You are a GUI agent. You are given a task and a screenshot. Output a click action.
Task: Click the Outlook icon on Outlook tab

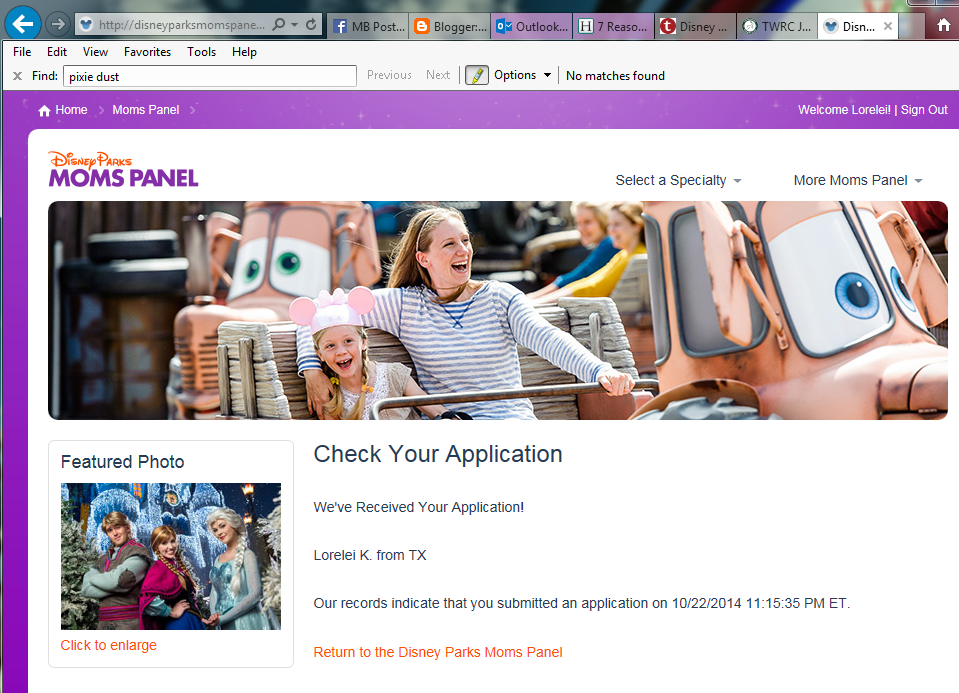[504, 26]
